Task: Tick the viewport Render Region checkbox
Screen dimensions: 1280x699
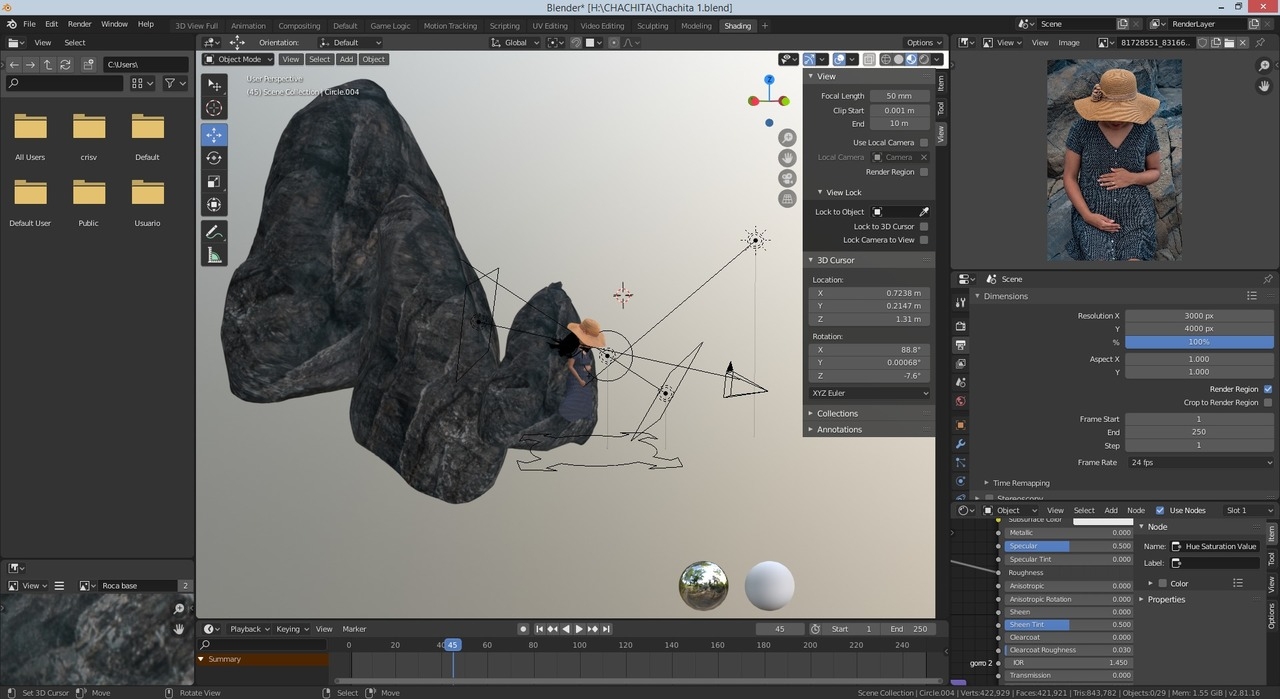Action: click(x=924, y=172)
